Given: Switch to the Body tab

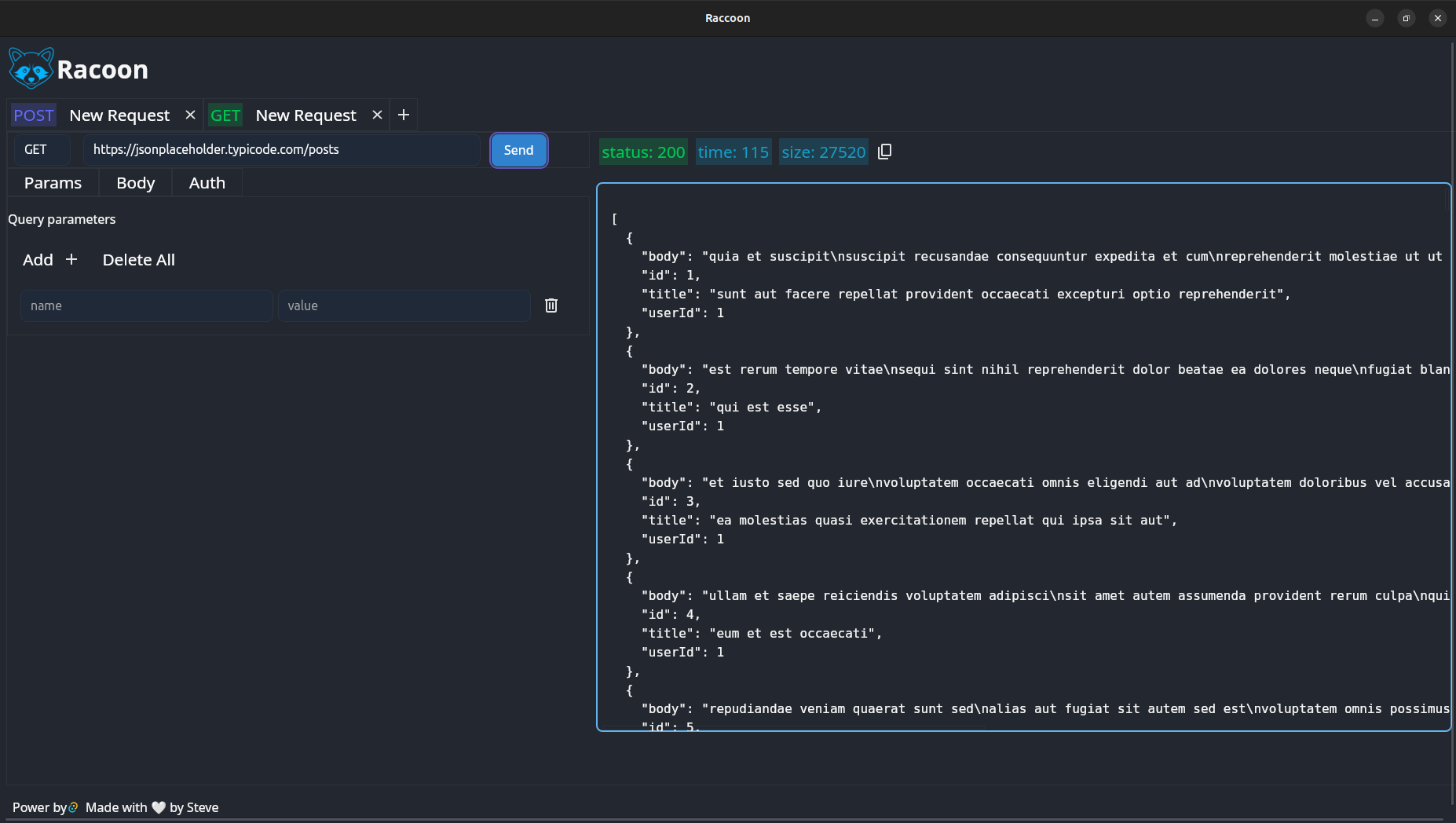Looking at the screenshot, I should (x=135, y=183).
